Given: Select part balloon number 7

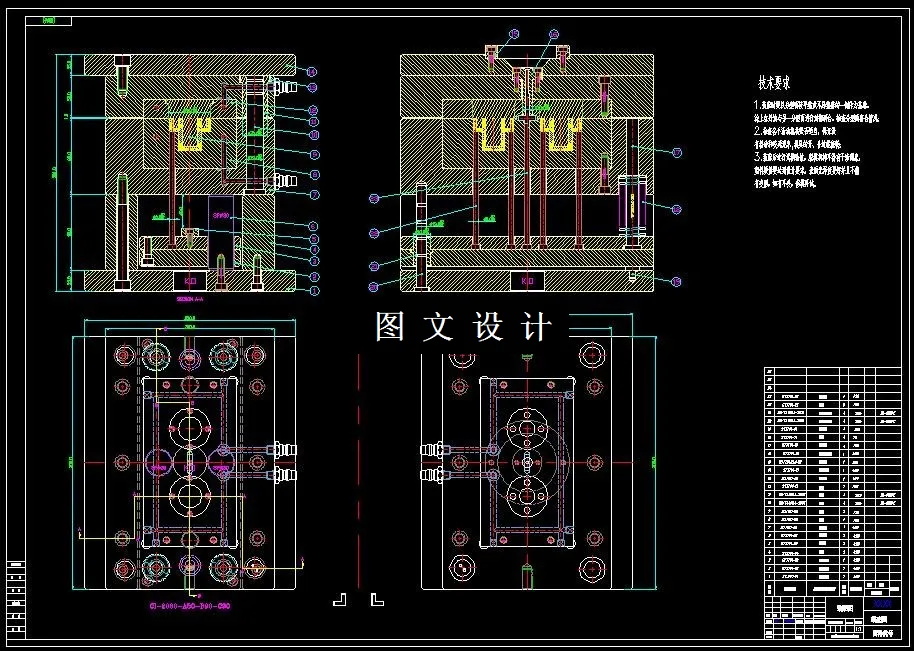Looking at the screenshot, I should pyautogui.click(x=315, y=196).
